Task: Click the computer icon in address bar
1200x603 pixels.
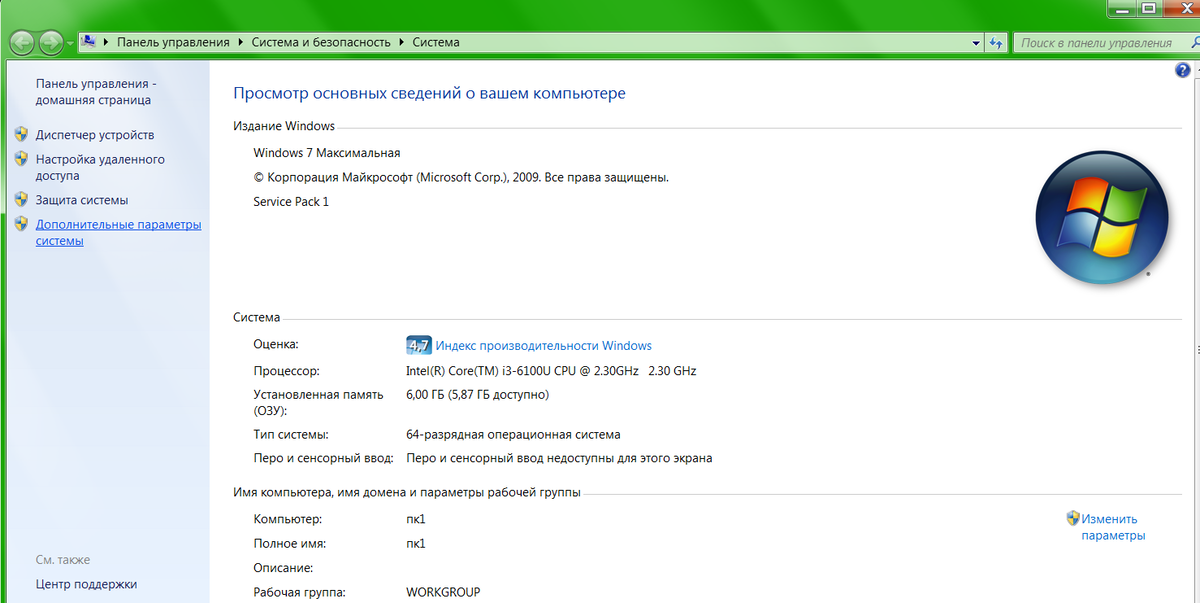Action: [x=91, y=43]
